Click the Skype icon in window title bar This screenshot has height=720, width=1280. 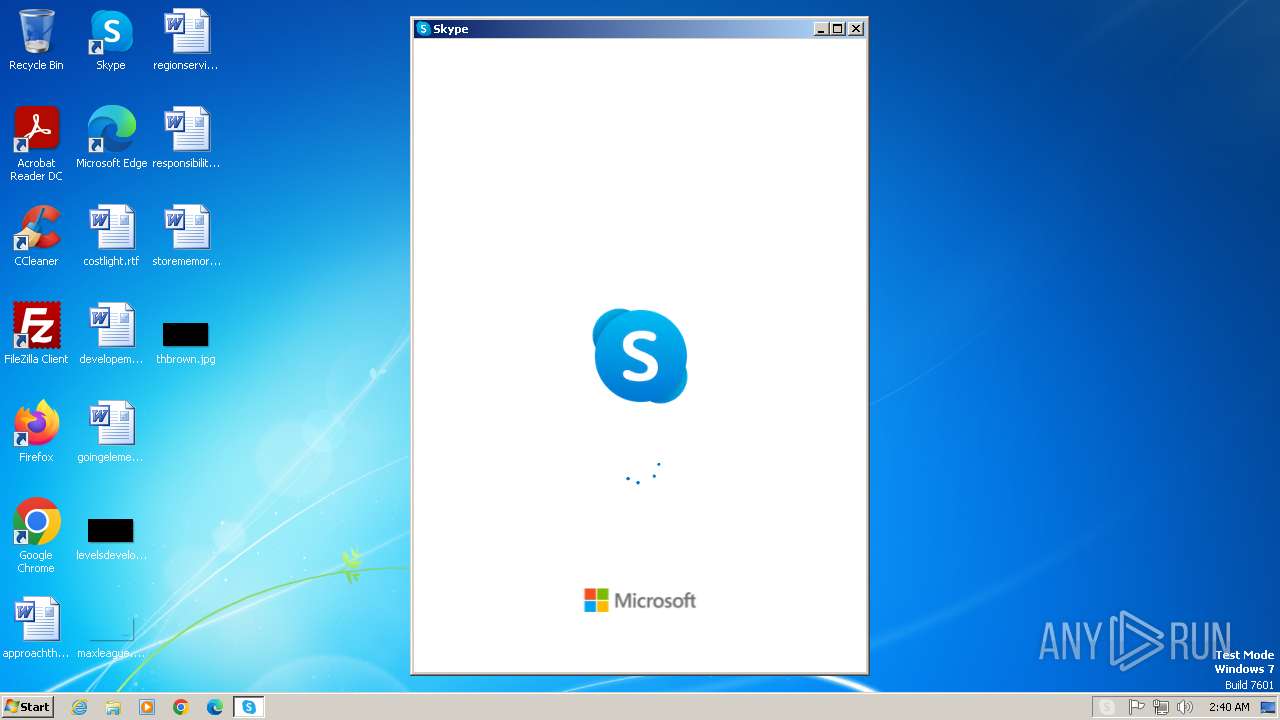click(x=423, y=29)
